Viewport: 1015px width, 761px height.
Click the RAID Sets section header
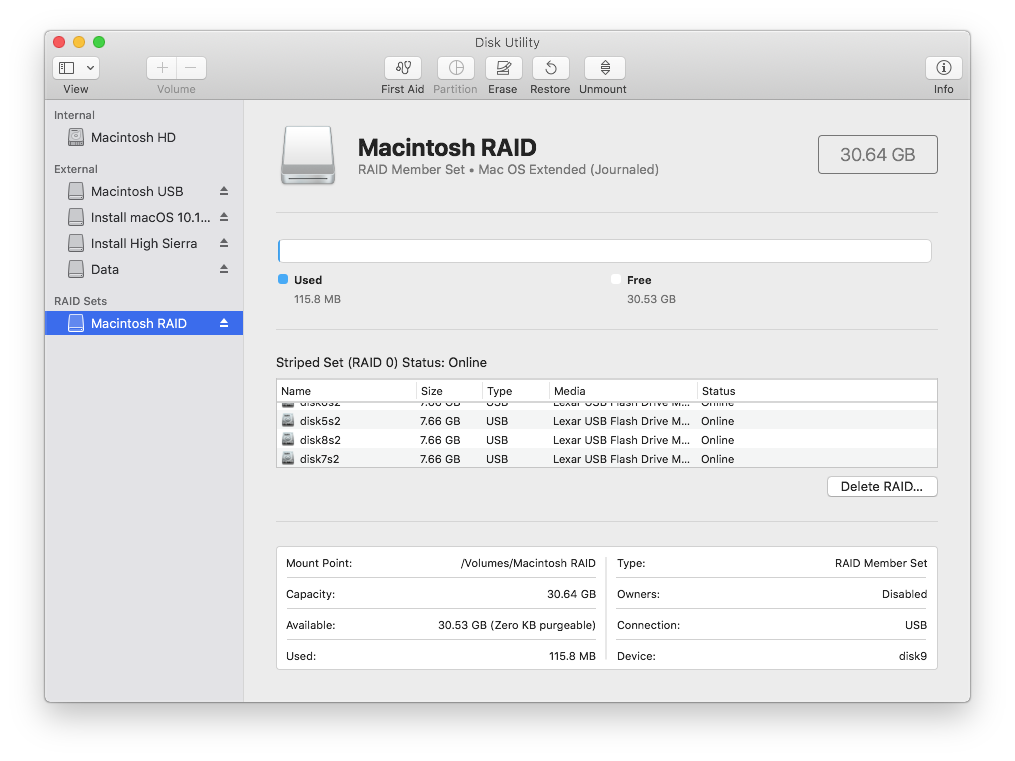(x=80, y=301)
